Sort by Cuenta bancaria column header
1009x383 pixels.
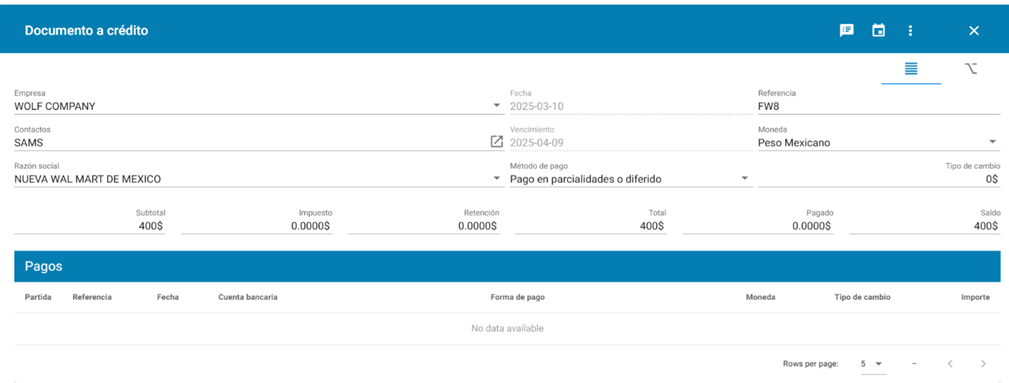(x=248, y=297)
